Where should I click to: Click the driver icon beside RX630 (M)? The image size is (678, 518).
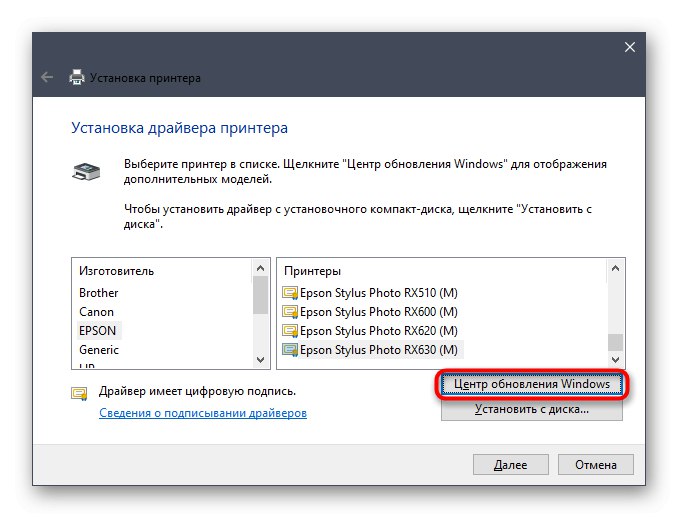[x=290, y=350]
